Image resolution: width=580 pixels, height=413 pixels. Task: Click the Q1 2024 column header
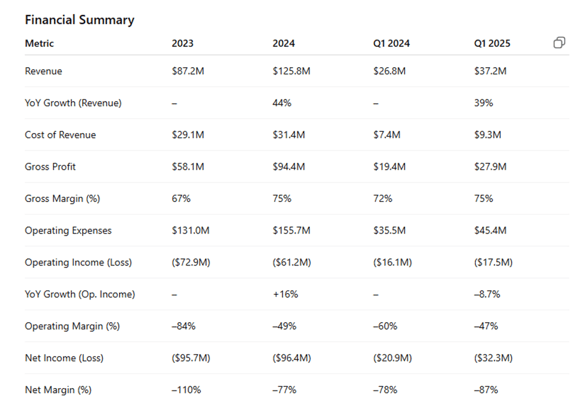[x=391, y=43]
